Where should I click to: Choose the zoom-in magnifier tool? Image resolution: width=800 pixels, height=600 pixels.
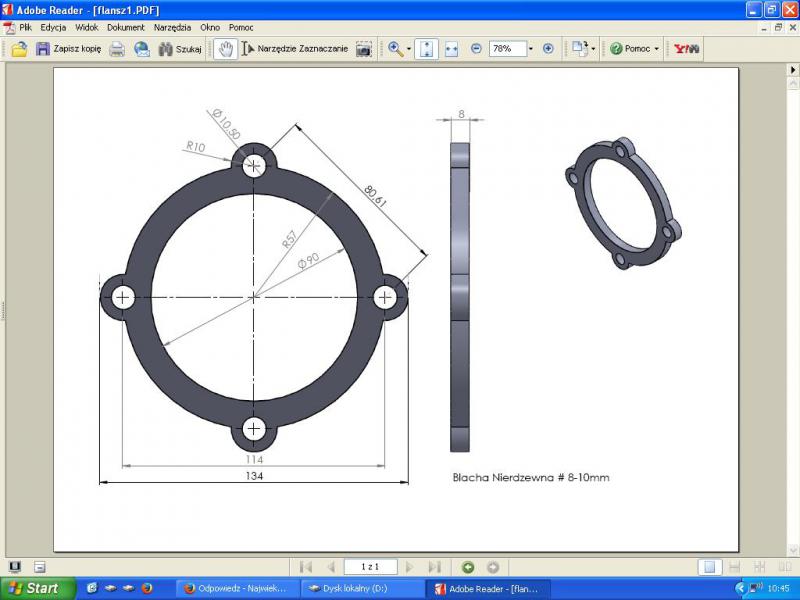point(395,49)
